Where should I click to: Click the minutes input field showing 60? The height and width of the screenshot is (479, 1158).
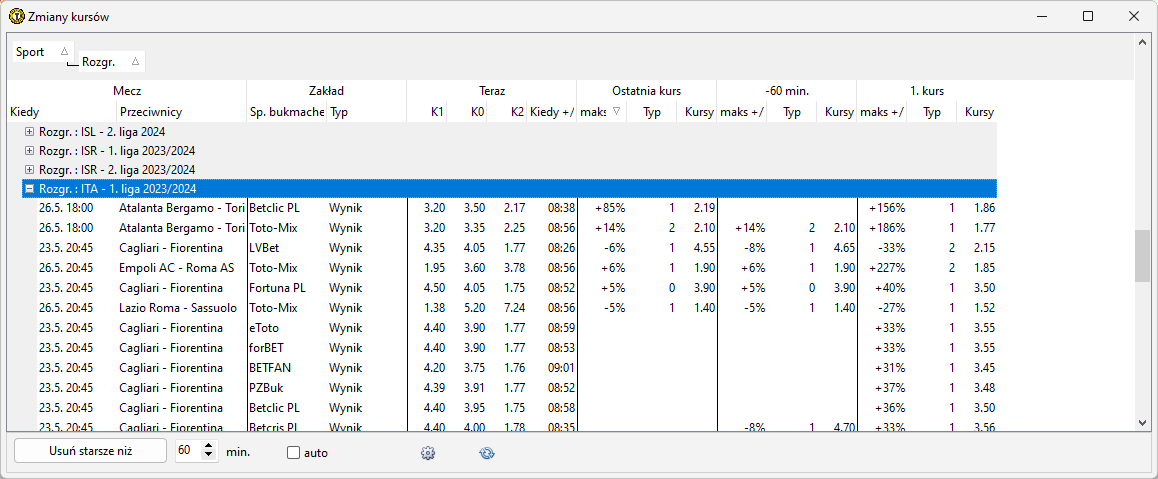point(187,451)
